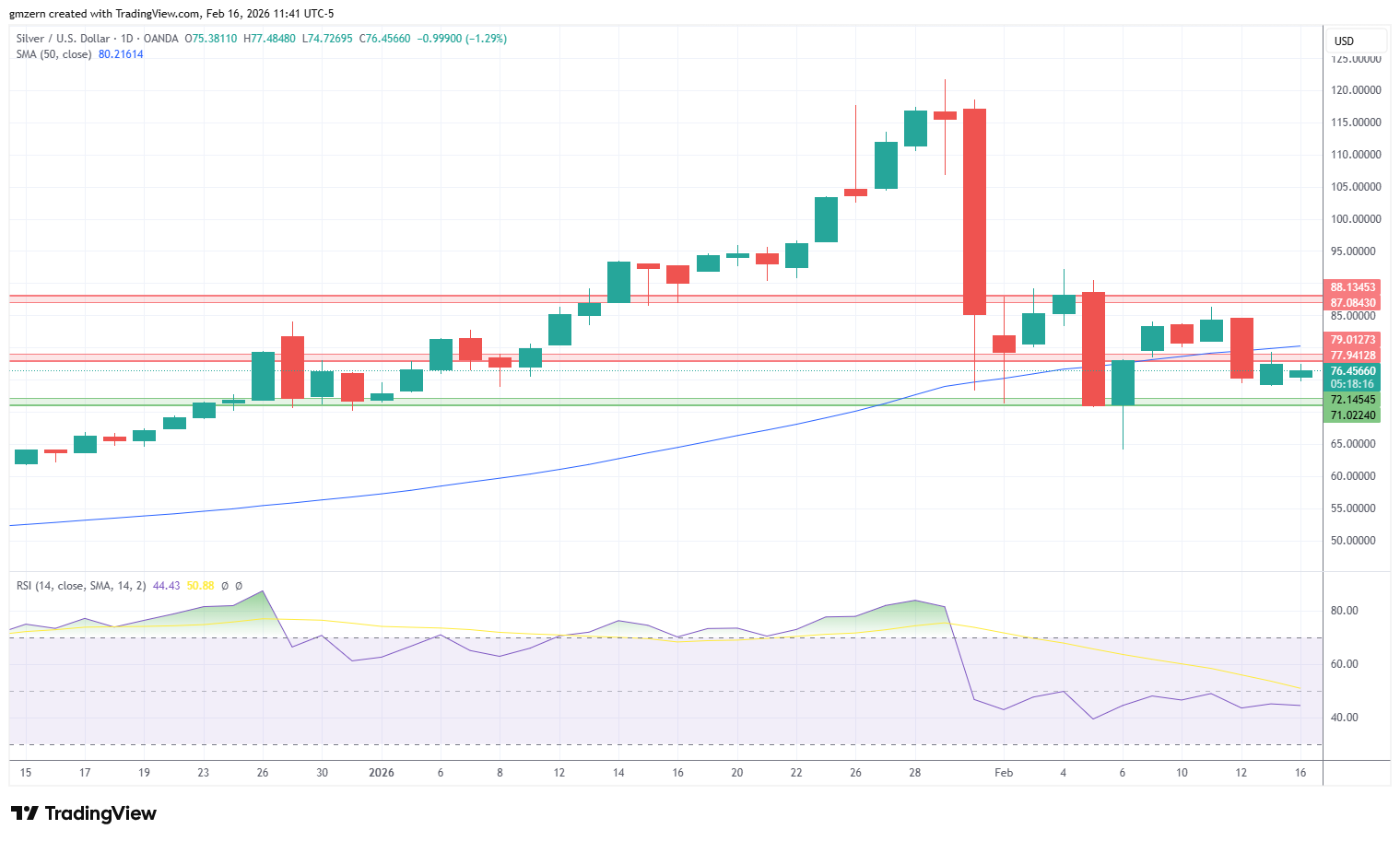Click the 120.00000 price axis label
Image resolution: width=1400 pixels, height=841 pixels.
point(1356,90)
